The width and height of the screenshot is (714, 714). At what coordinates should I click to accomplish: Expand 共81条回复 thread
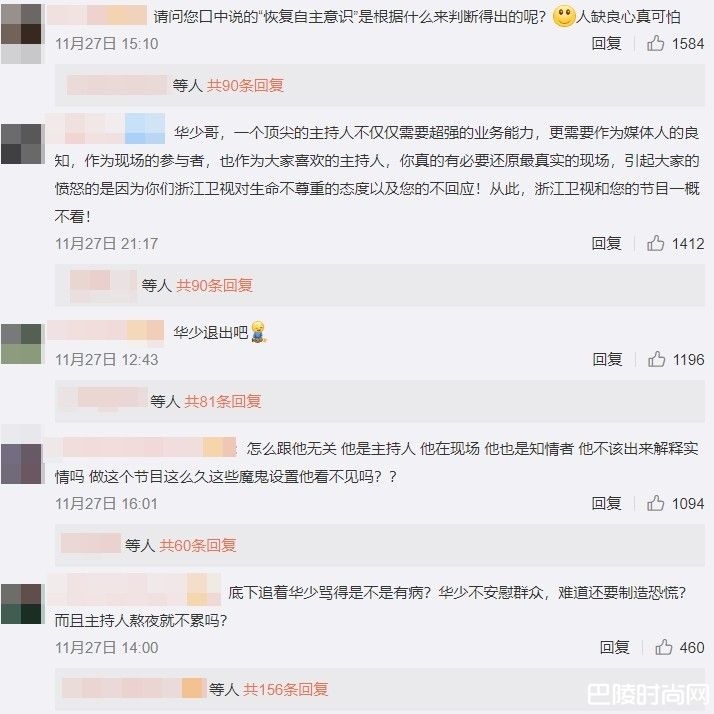click(x=223, y=401)
